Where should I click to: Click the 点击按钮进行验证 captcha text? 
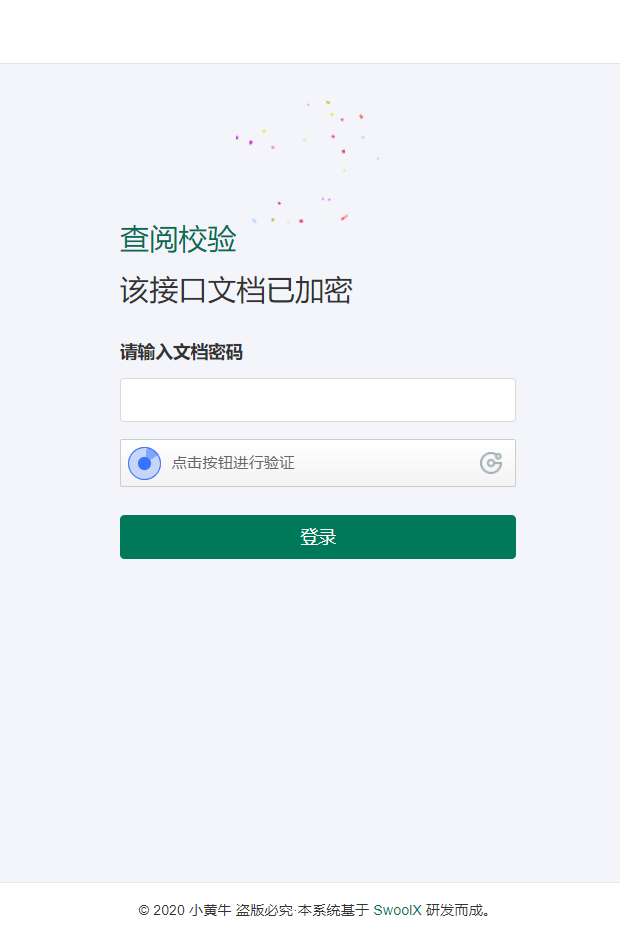click(x=233, y=463)
